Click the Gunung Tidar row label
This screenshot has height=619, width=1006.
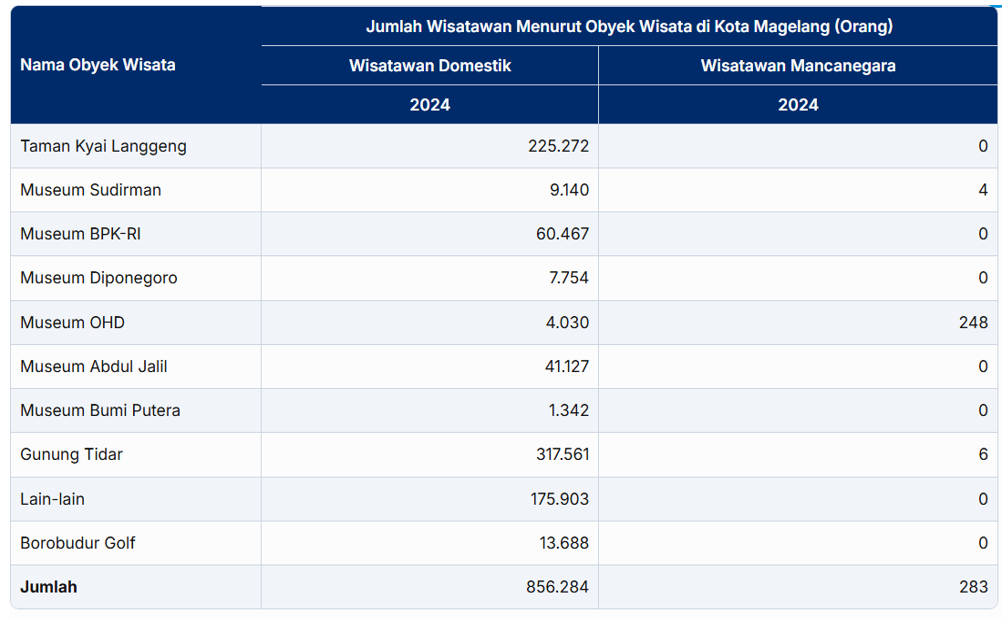pos(71,454)
